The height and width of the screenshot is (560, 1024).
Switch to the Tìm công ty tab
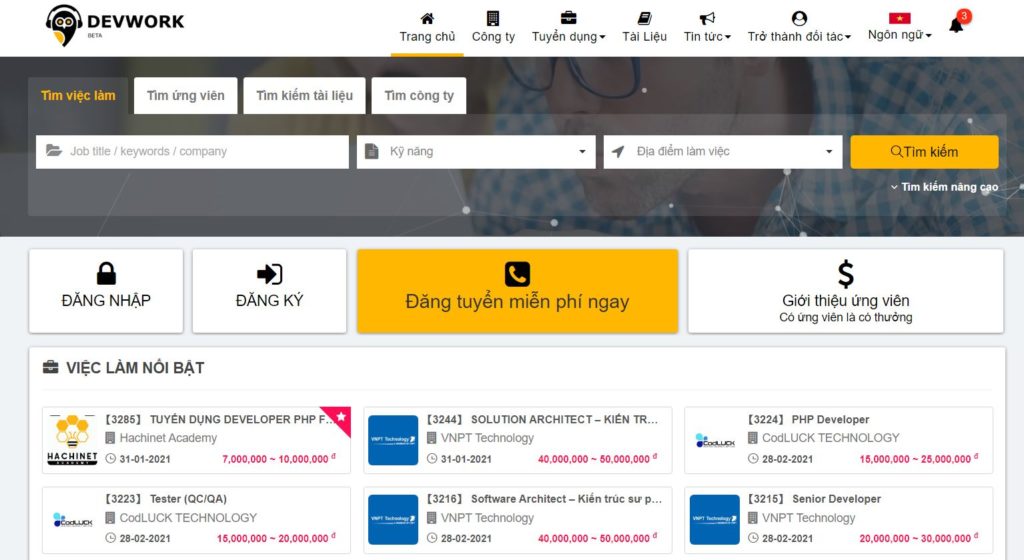click(419, 96)
